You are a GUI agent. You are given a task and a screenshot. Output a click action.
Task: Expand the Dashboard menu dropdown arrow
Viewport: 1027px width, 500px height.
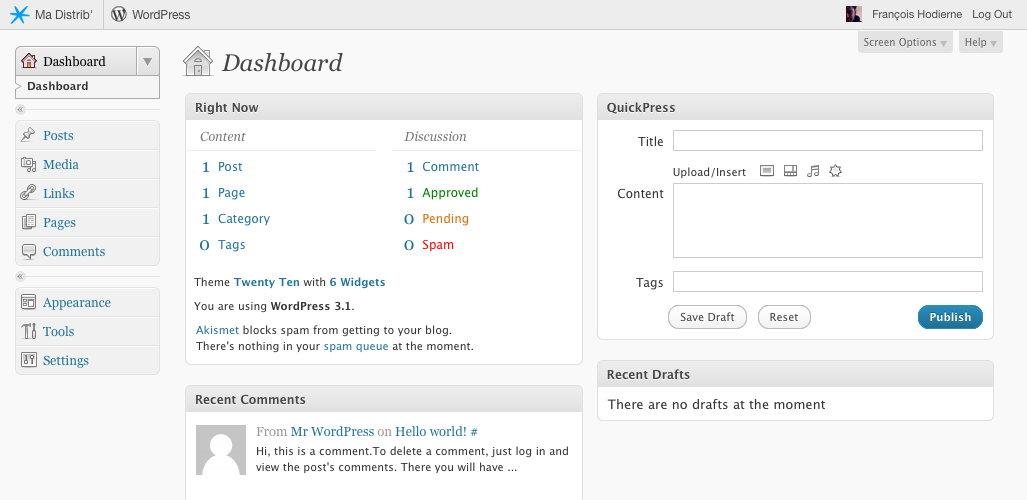tap(147, 61)
